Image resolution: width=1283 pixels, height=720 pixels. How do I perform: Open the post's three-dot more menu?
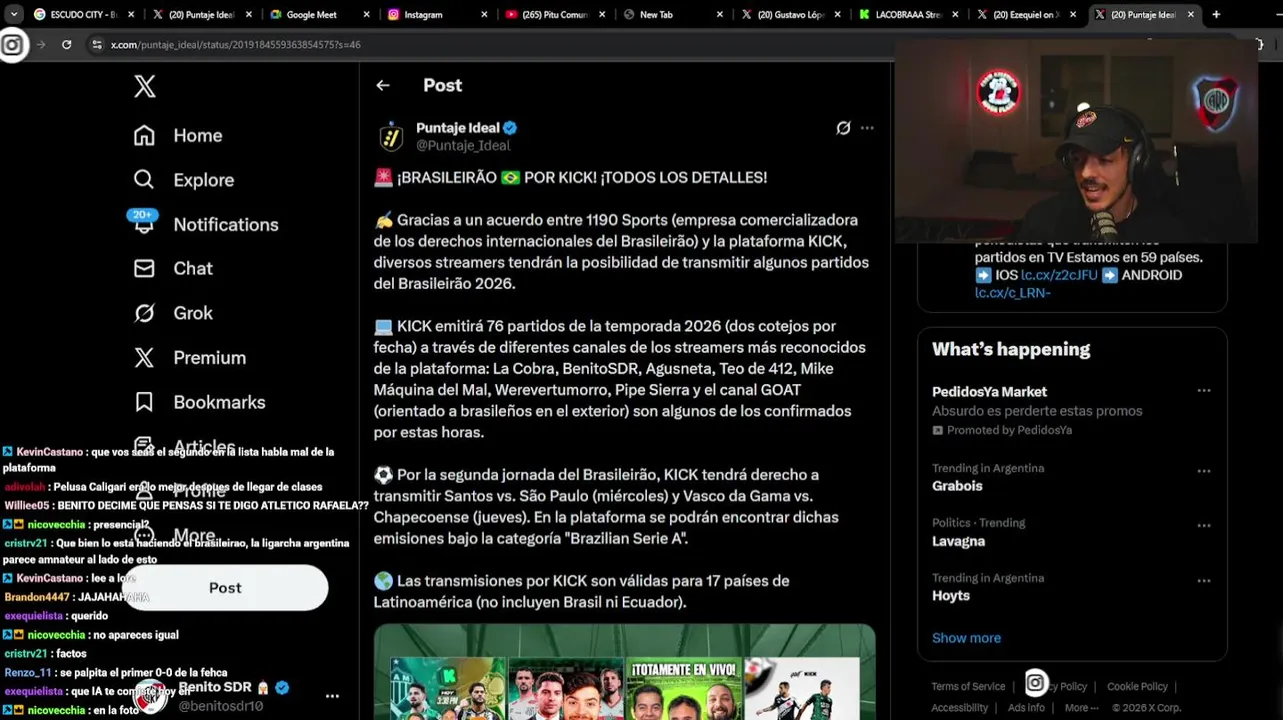[x=867, y=128]
